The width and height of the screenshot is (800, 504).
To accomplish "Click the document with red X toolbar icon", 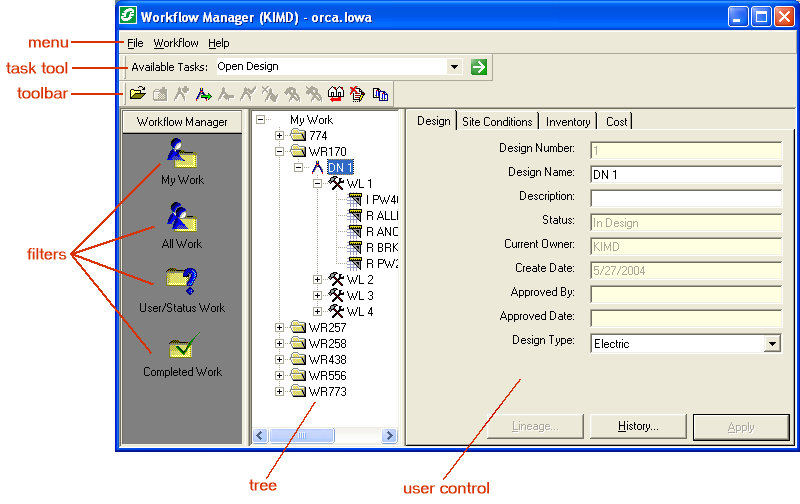I will (357, 94).
